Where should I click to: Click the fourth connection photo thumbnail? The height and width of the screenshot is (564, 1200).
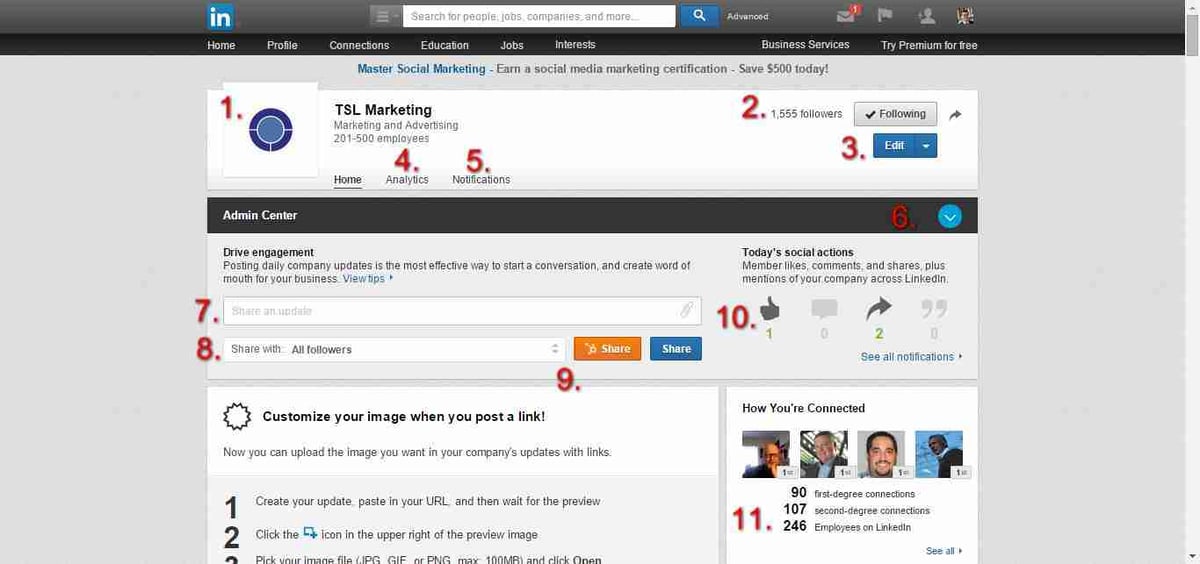click(x=939, y=454)
